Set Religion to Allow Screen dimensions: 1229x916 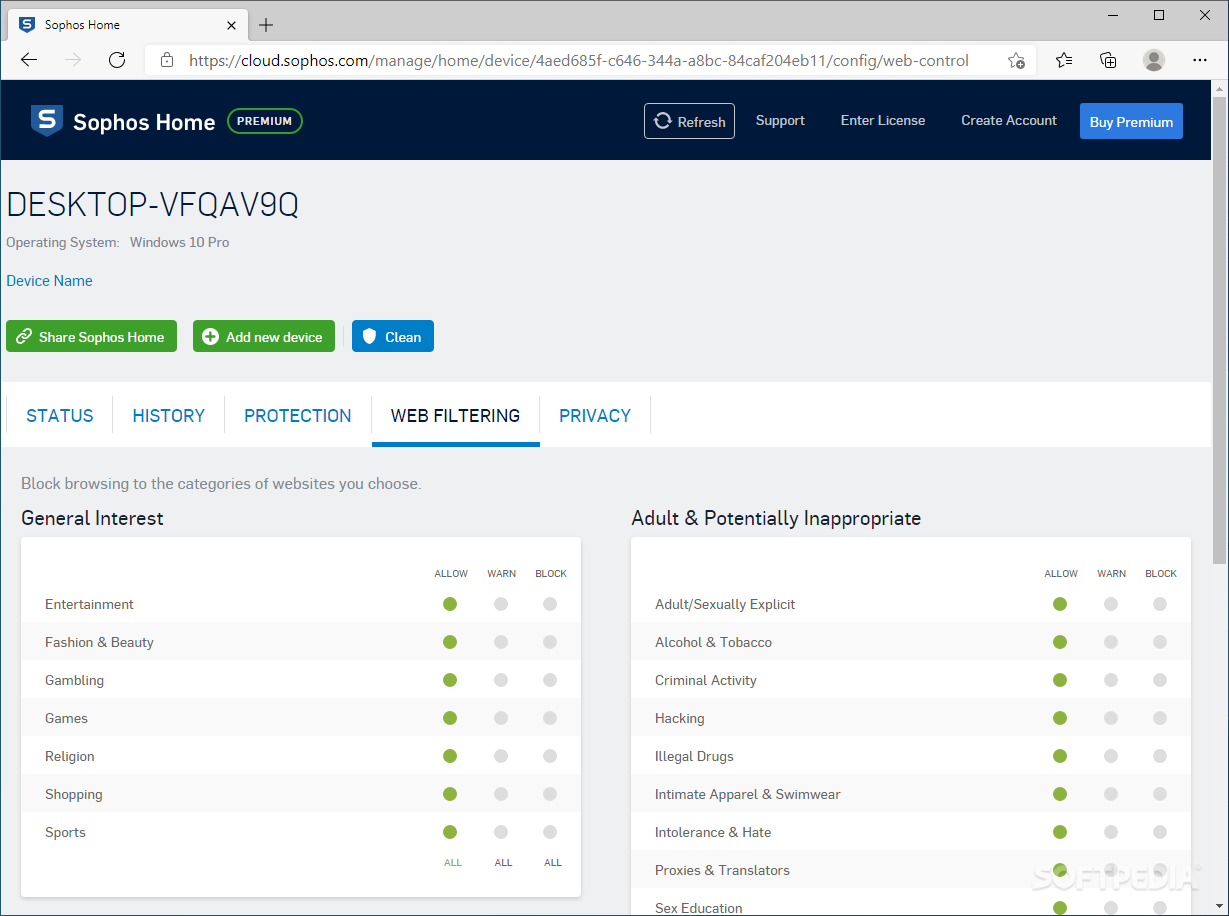click(450, 756)
